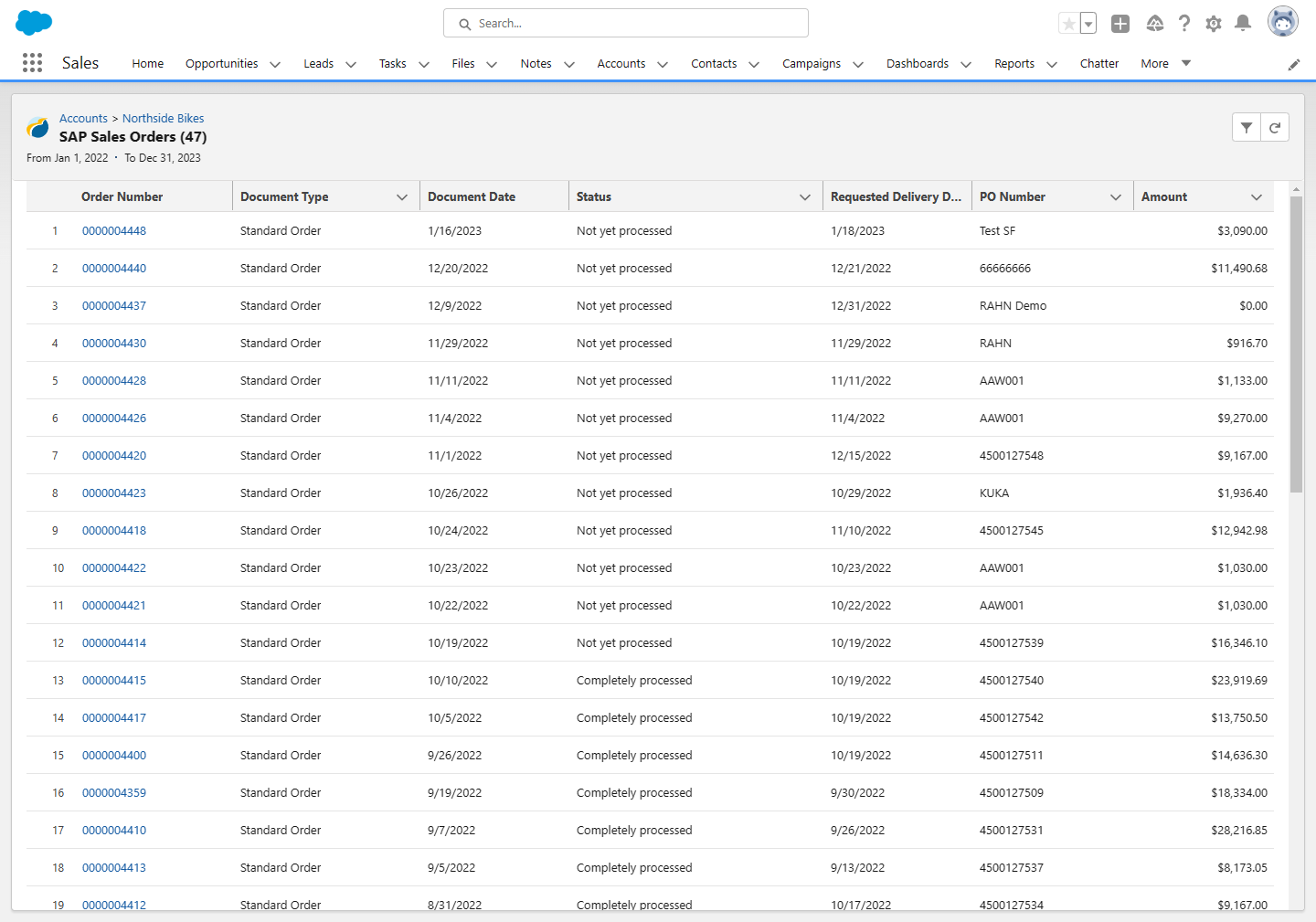Open the Setup gear icon
1316x922 pixels.
coord(1214,24)
